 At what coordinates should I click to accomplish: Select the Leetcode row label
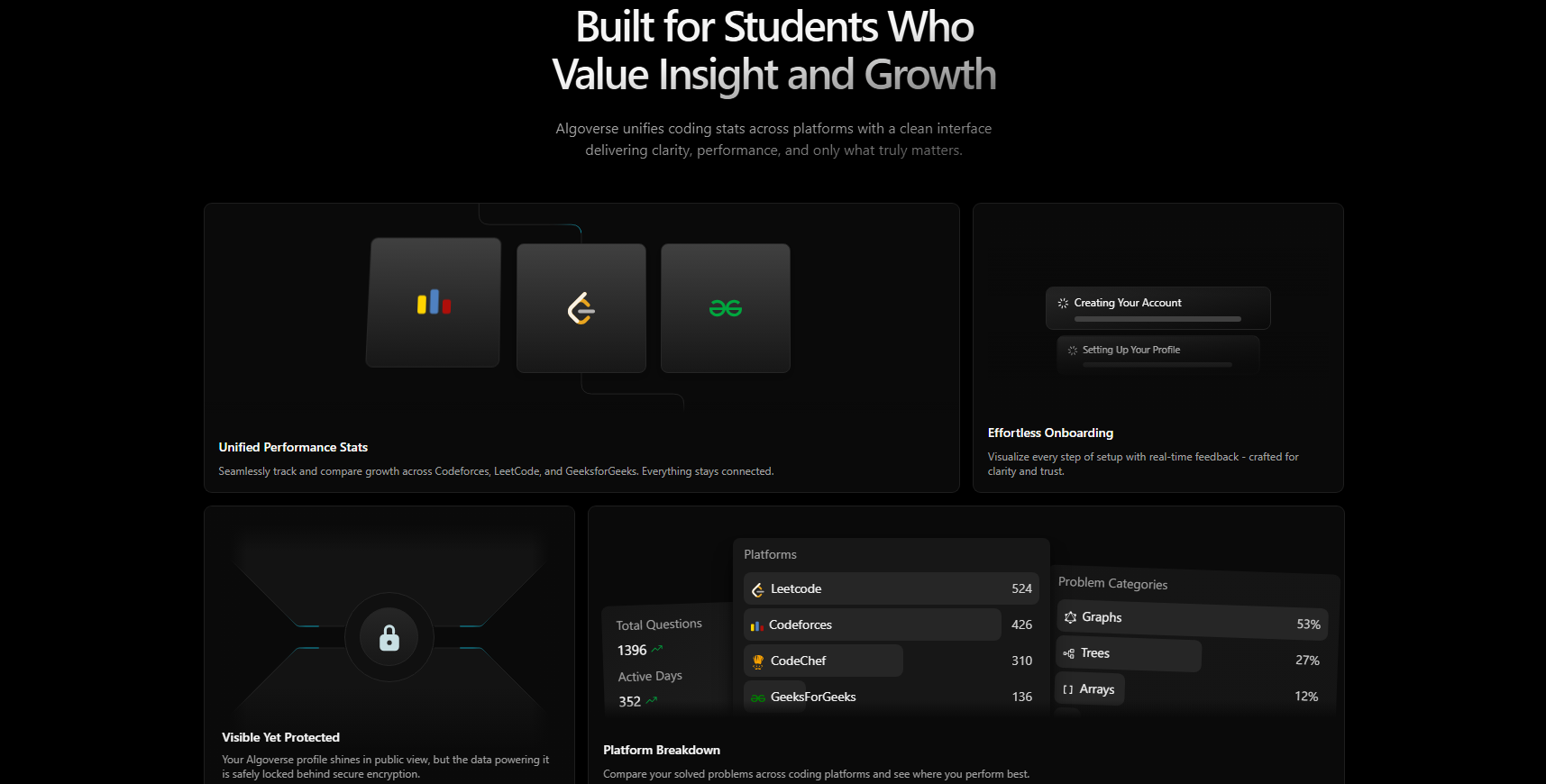pyautogui.click(x=796, y=588)
